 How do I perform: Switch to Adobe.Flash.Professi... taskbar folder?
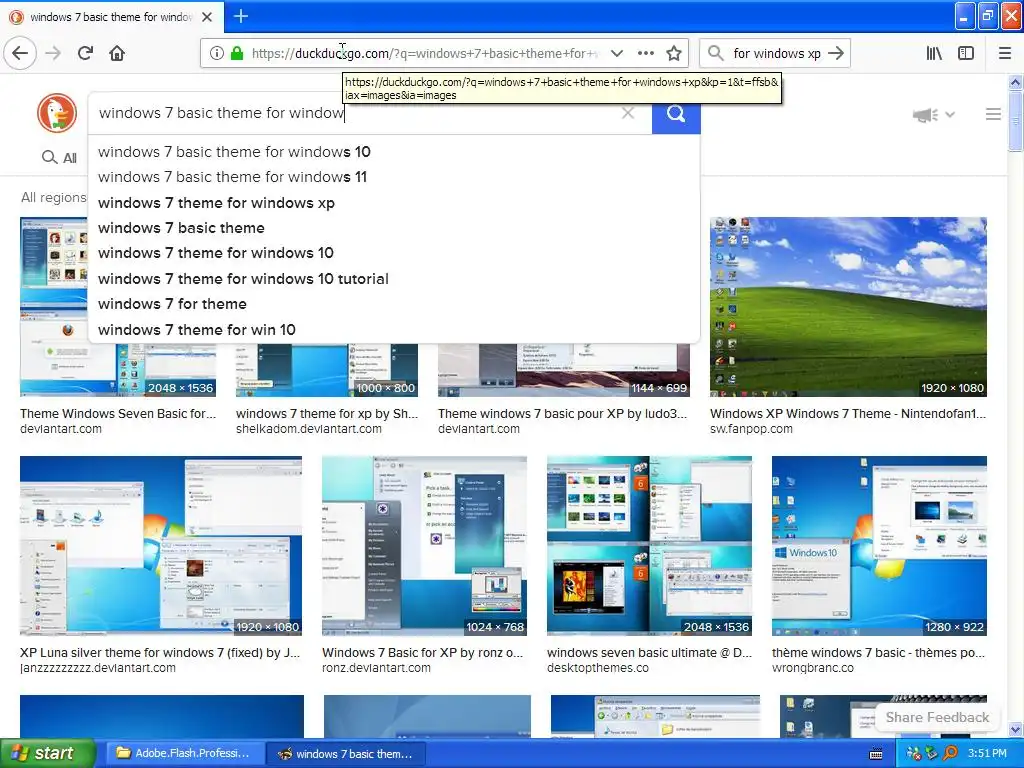point(184,754)
